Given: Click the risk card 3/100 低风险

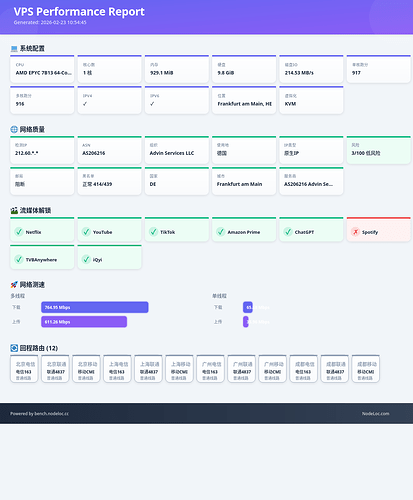Looking at the screenshot, I should 378,150.
